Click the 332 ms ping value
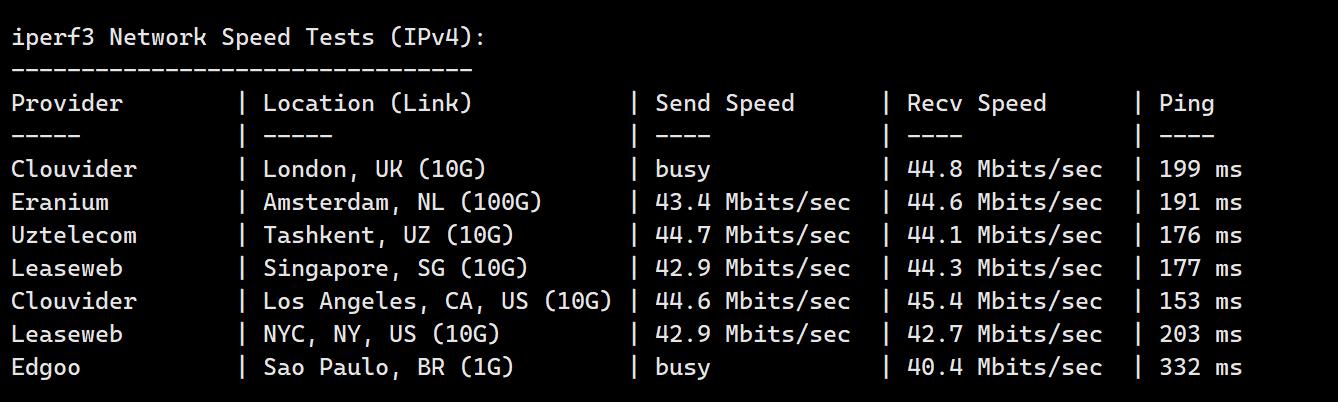This screenshot has height=402, width=1338. click(x=1200, y=368)
